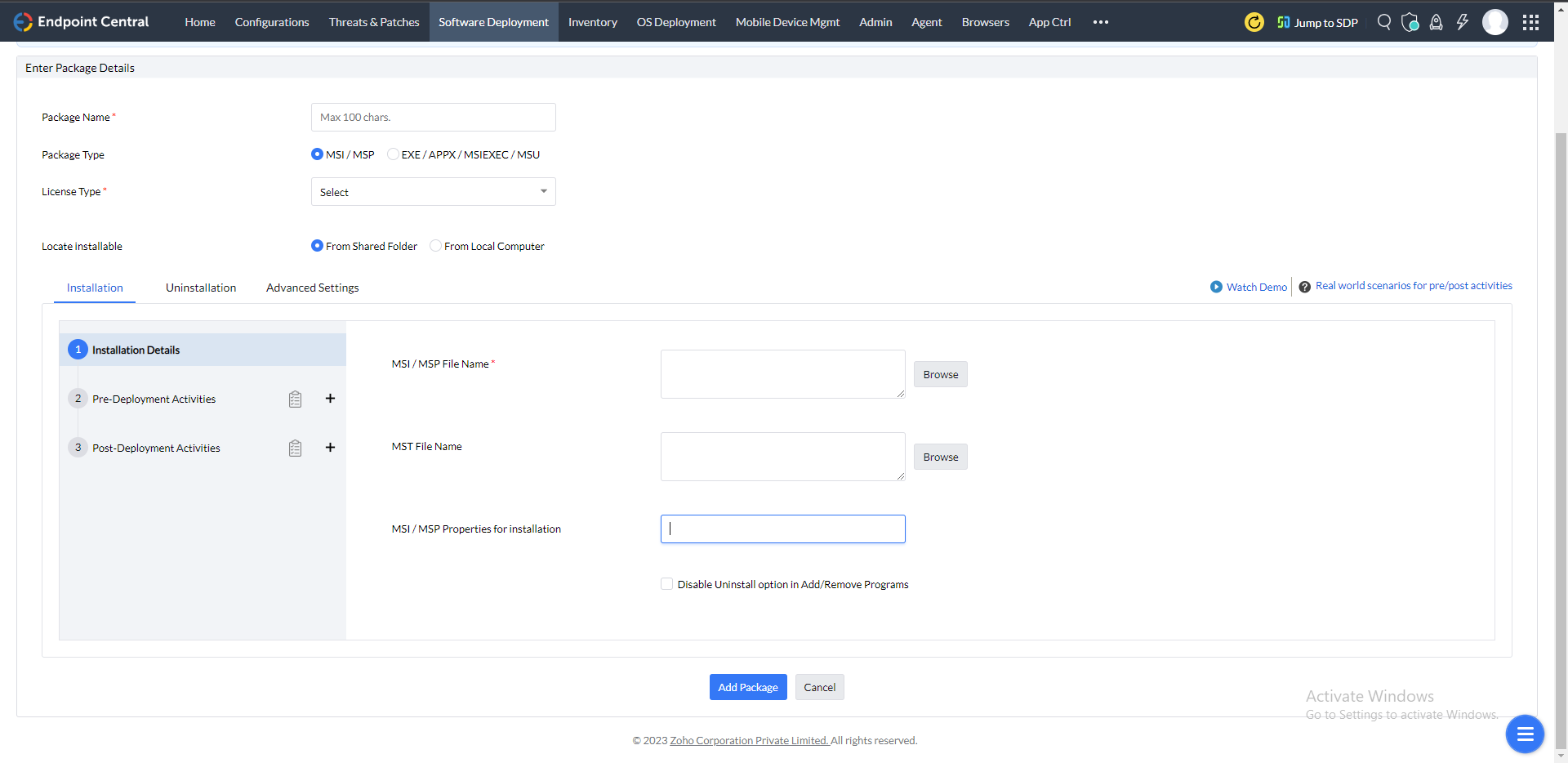Open the rocket announcements icon
Image resolution: width=1568 pixels, height=763 pixels.
[1436, 22]
